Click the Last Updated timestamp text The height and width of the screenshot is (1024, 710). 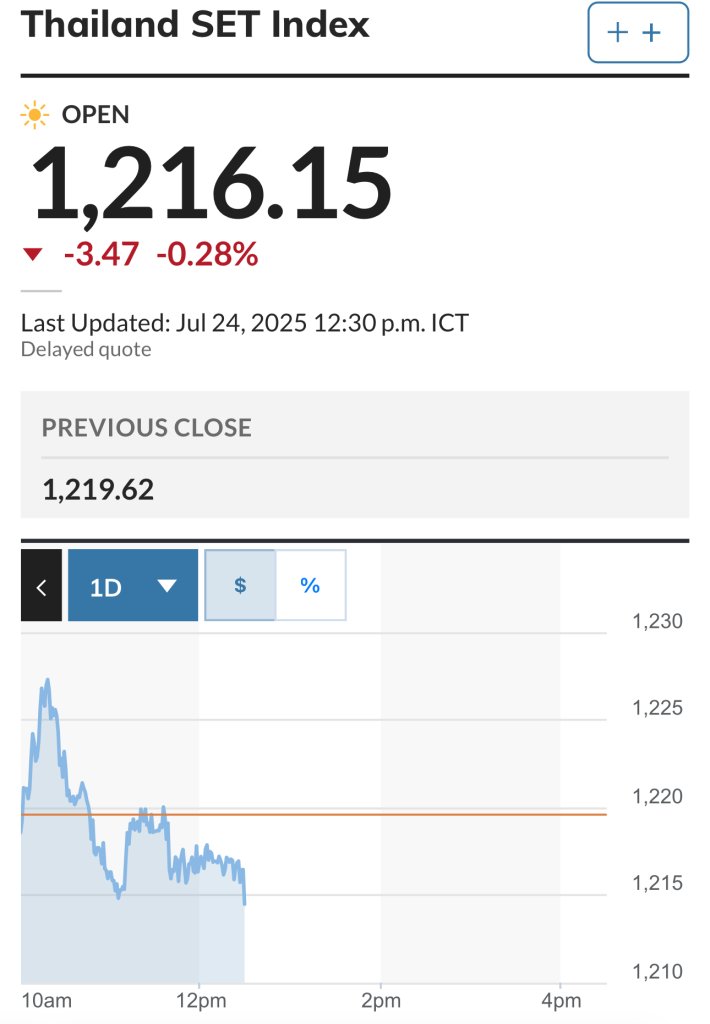pyautogui.click(x=245, y=323)
